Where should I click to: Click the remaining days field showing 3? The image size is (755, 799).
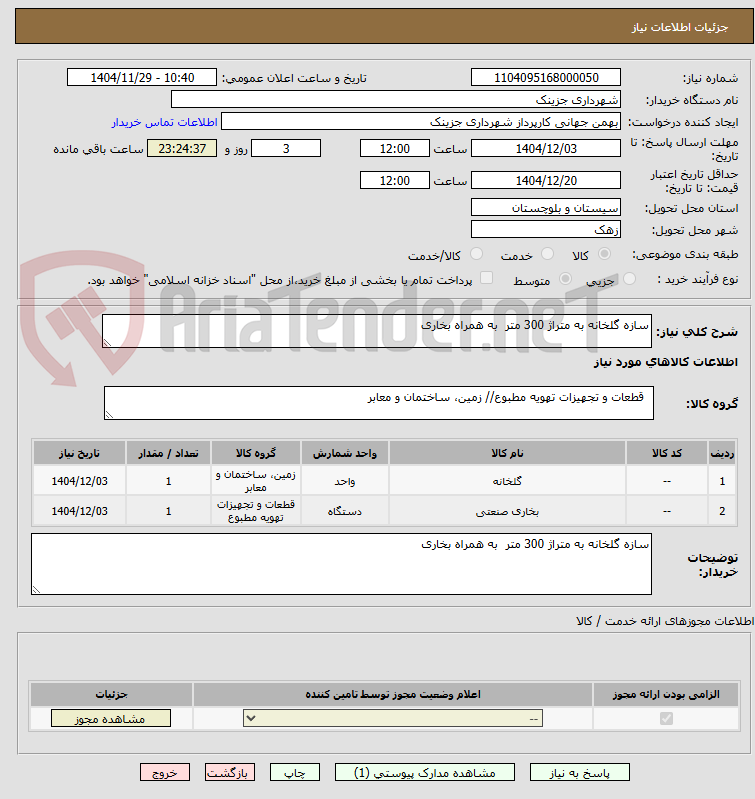(x=286, y=148)
